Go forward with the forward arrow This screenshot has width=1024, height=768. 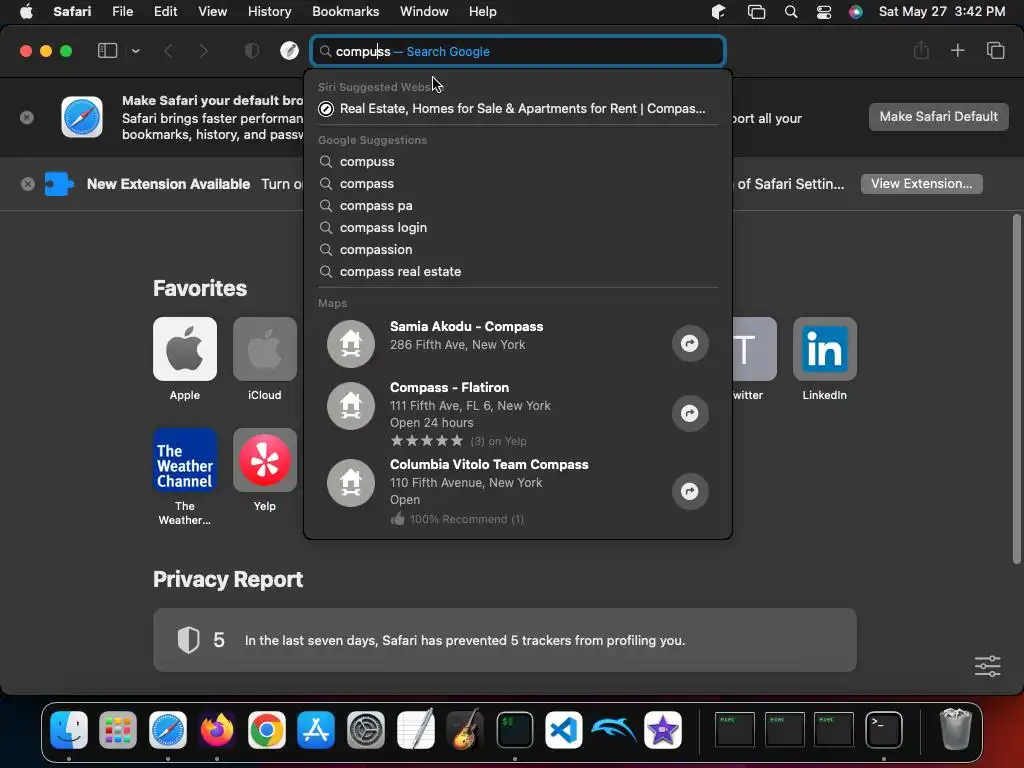pyautogui.click(x=203, y=51)
